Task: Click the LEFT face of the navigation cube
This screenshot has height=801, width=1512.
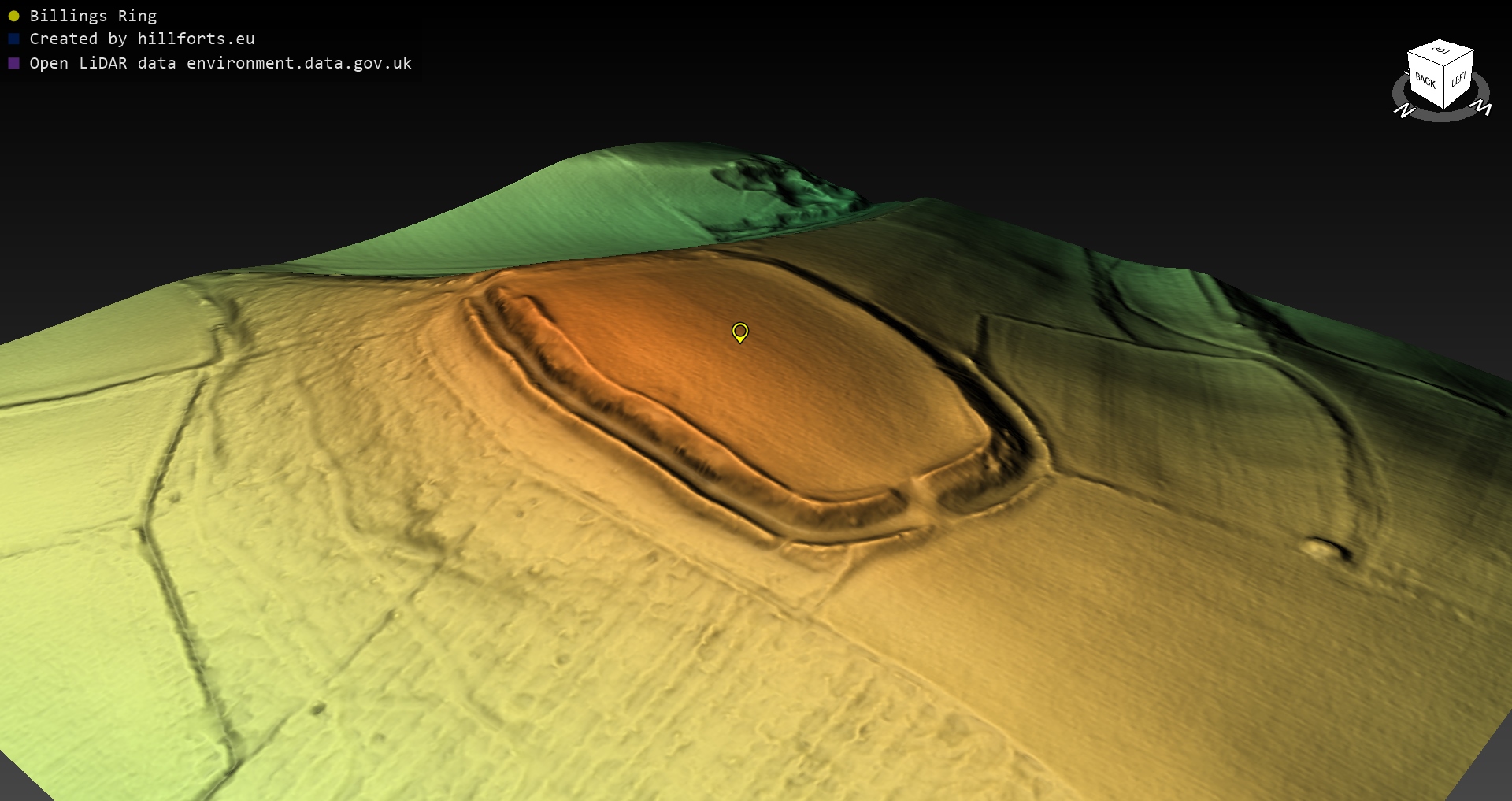Action: [1458, 80]
